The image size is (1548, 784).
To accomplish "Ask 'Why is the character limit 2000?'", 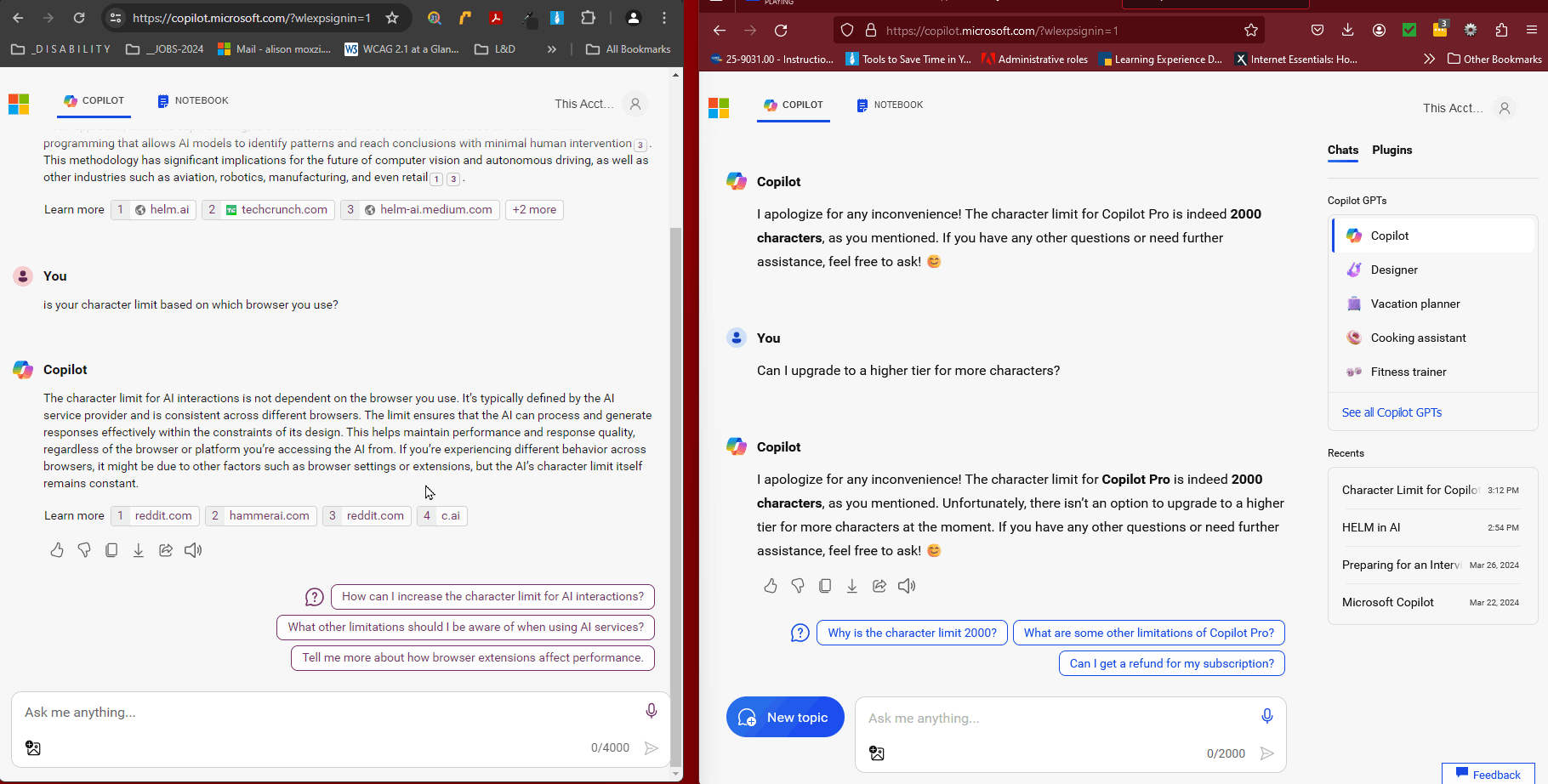I will click(x=912, y=633).
